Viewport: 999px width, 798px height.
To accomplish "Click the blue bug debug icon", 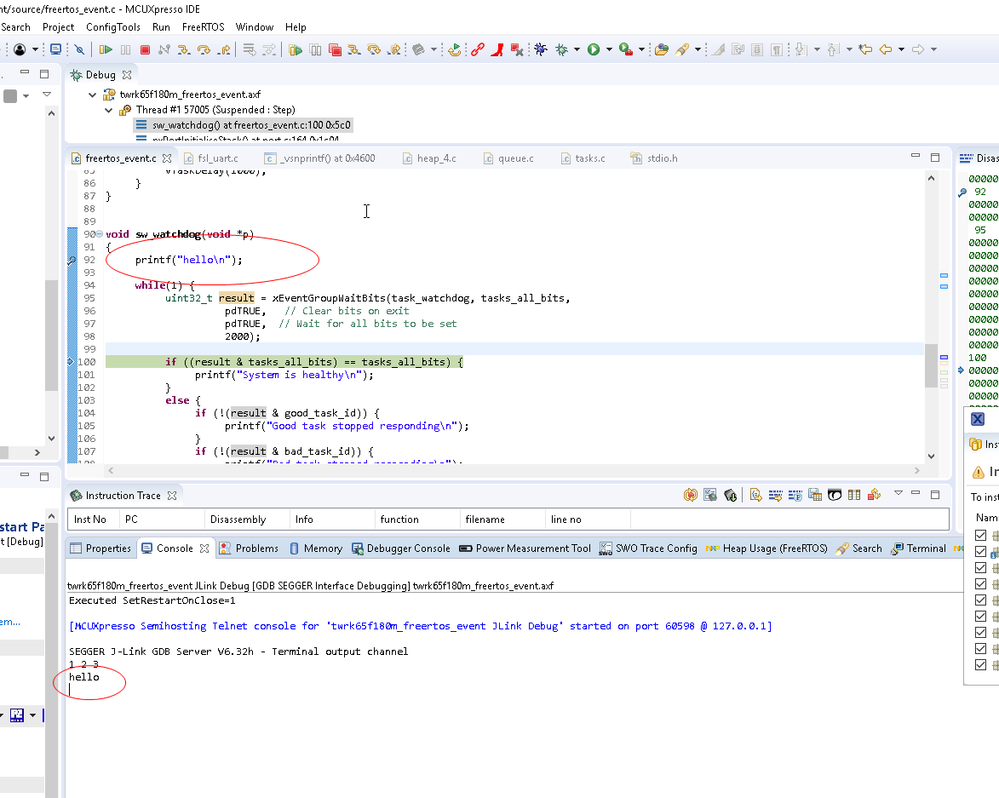I will (x=541, y=50).
